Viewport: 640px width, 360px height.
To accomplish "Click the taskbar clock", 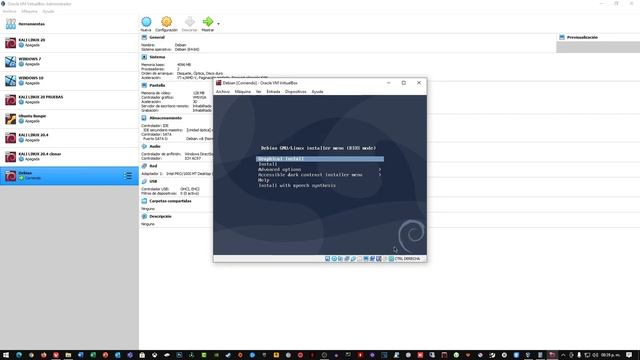I will (610, 355).
